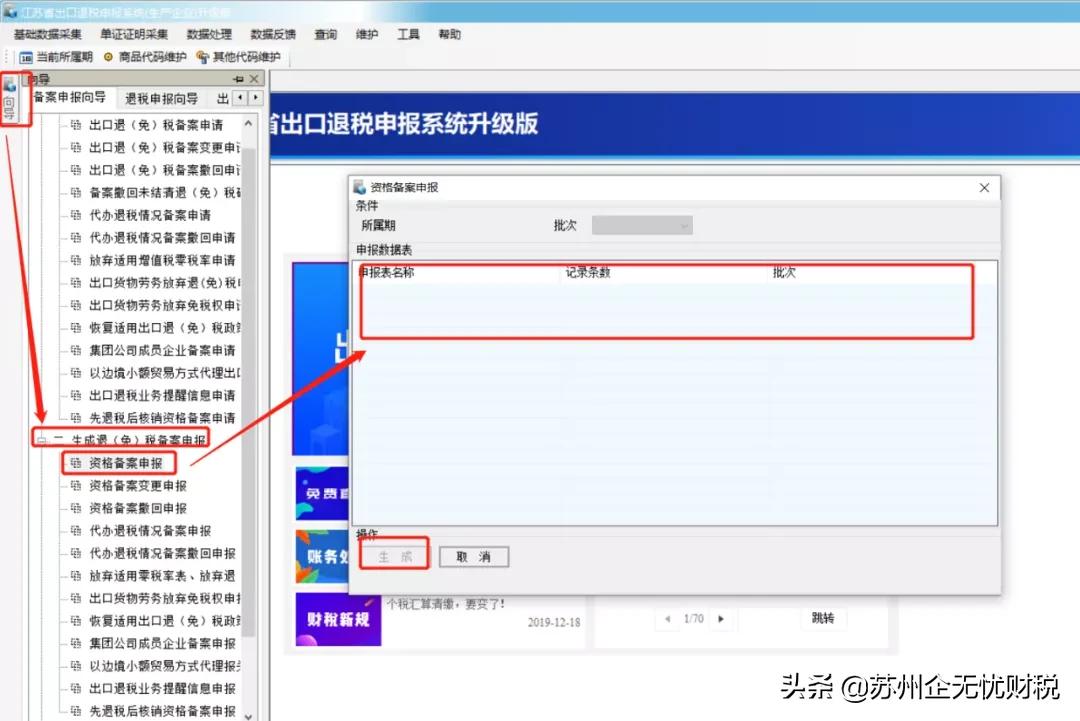
Task: Select the 资格备案申报 tree item
Action: click(125, 462)
